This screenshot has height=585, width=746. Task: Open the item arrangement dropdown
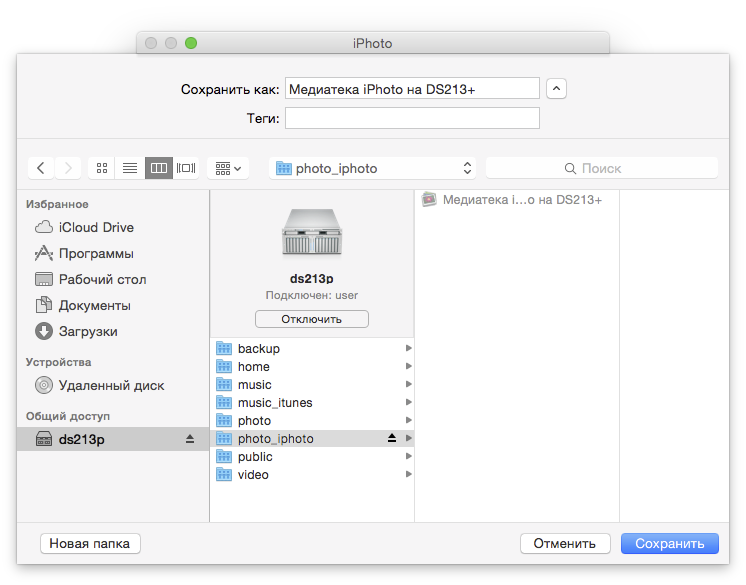click(x=228, y=168)
